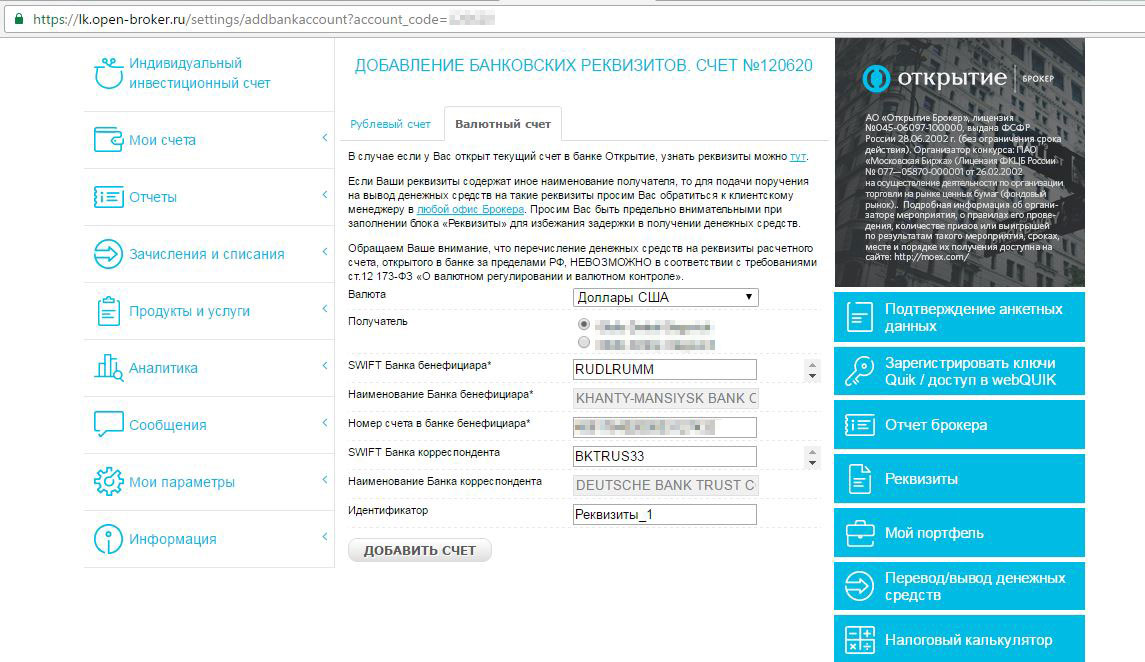Click the up arrow next to correspondent SWIFT
This screenshot has height=662, width=1145.
pyautogui.click(x=812, y=453)
